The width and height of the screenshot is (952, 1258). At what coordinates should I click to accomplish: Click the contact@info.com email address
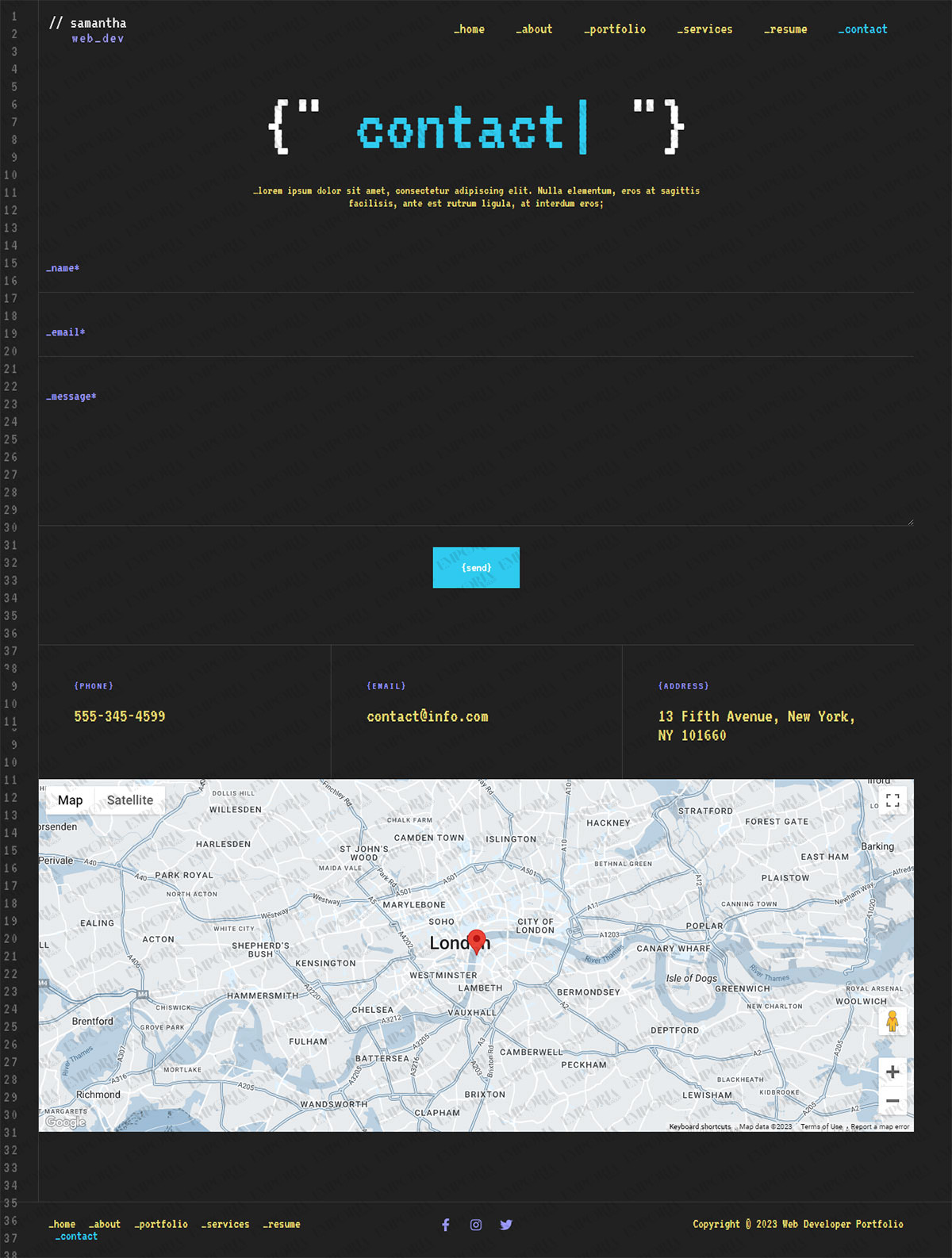tap(428, 716)
